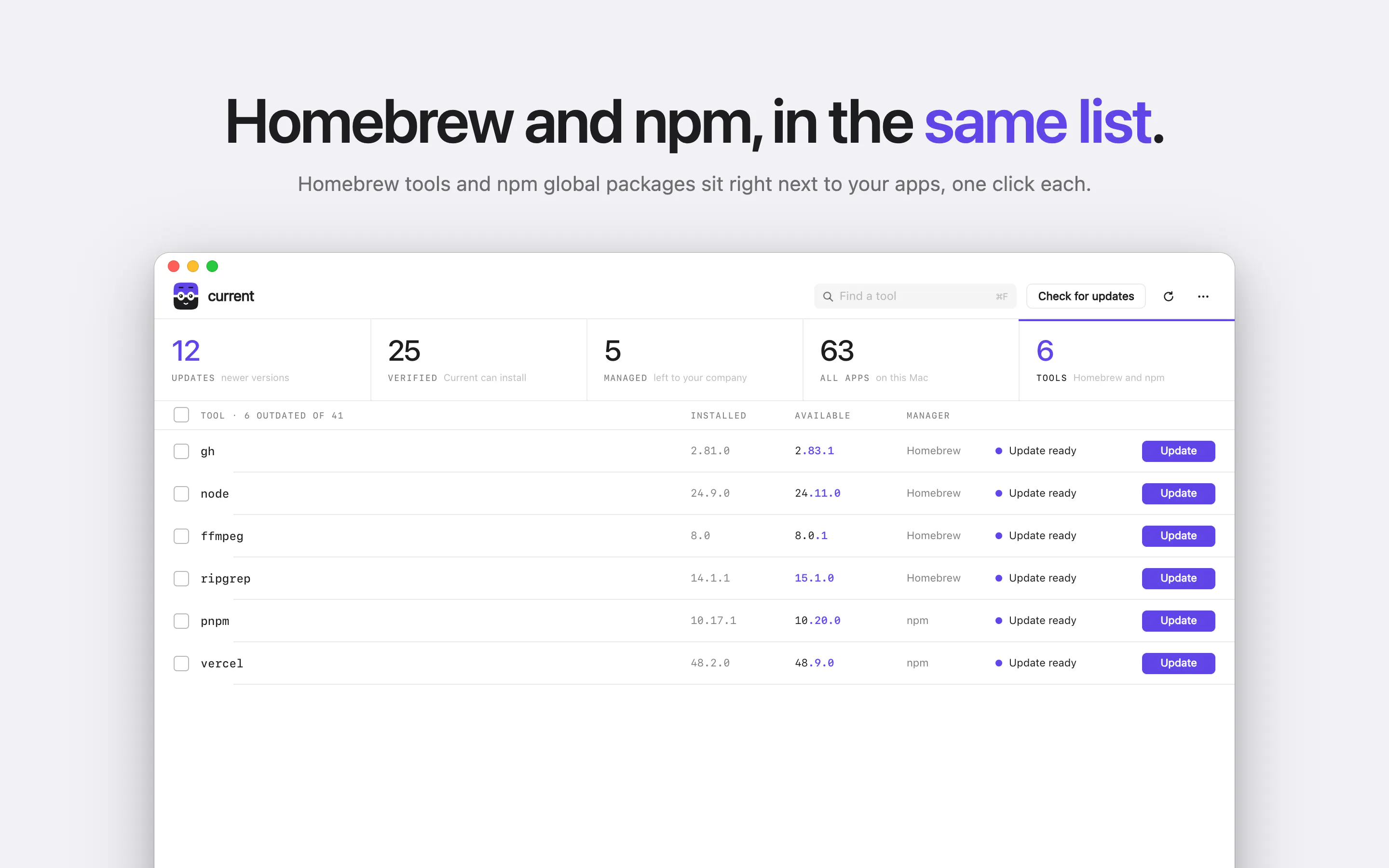Select the ripgrep row checkbox

click(x=181, y=579)
